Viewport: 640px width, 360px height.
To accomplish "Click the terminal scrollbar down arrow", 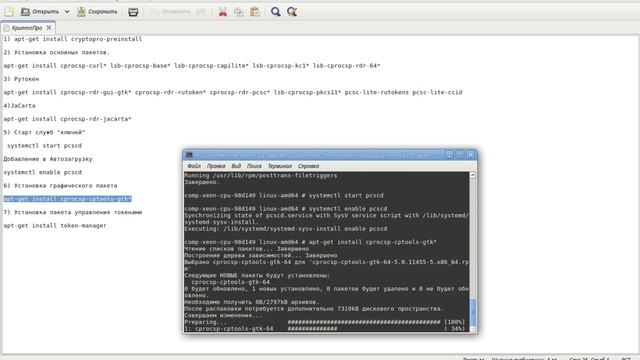I will coord(473,329).
